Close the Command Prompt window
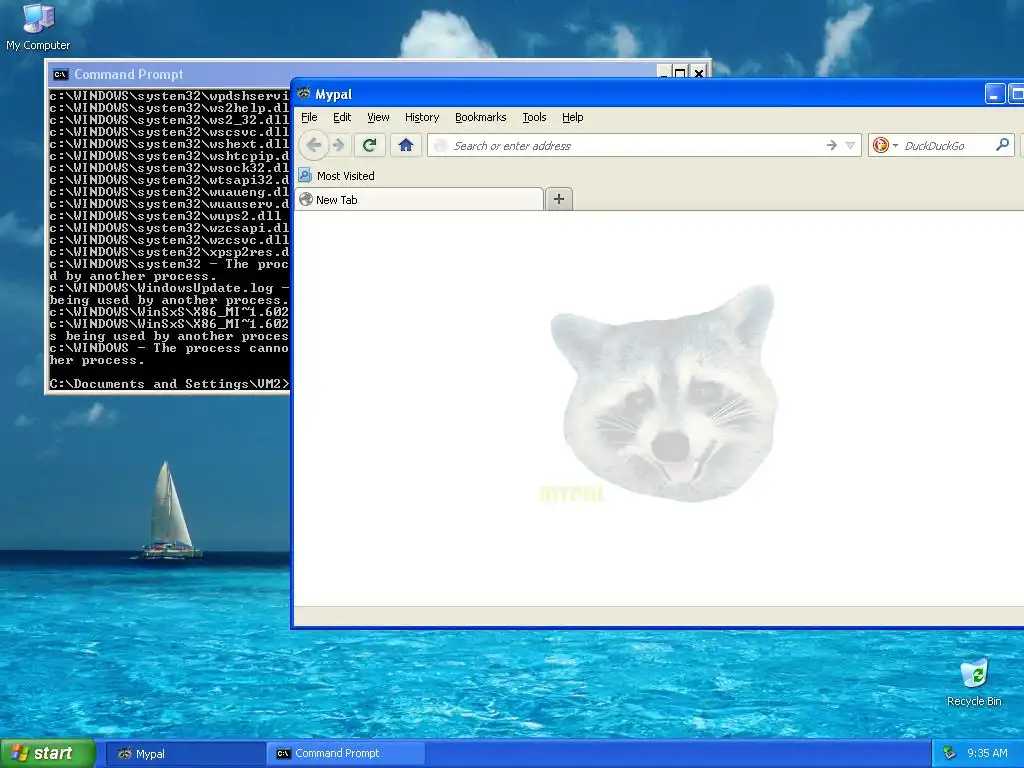 point(699,72)
